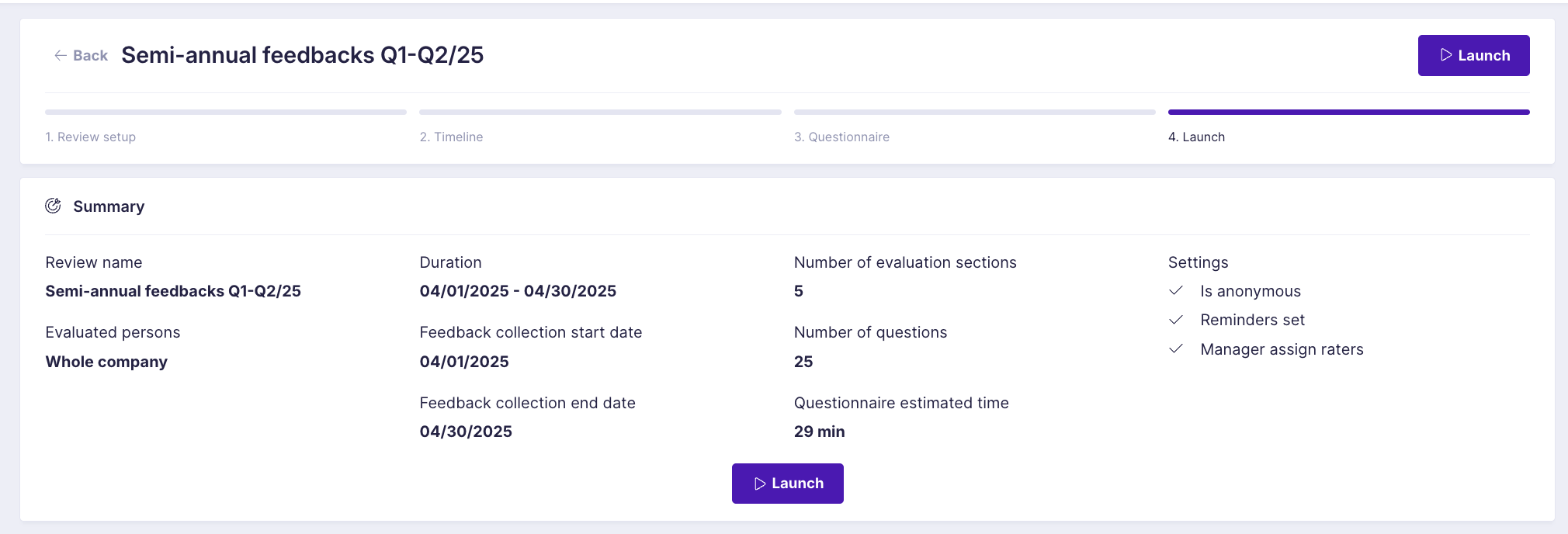Go to step 1. Review setup
Screen dimensions: 1568x534
(91, 137)
